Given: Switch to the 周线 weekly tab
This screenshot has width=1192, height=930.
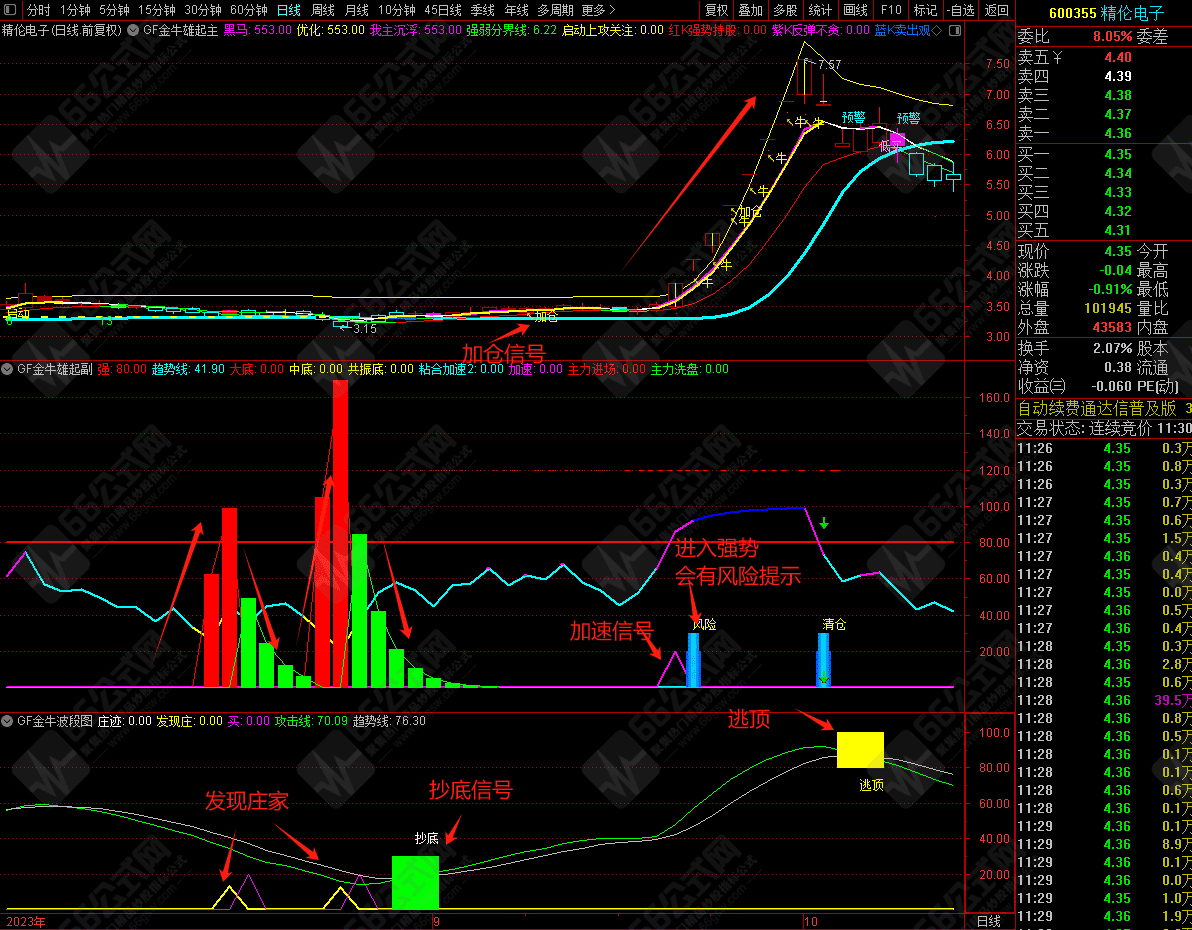Looking at the screenshot, I should point(323,10).
